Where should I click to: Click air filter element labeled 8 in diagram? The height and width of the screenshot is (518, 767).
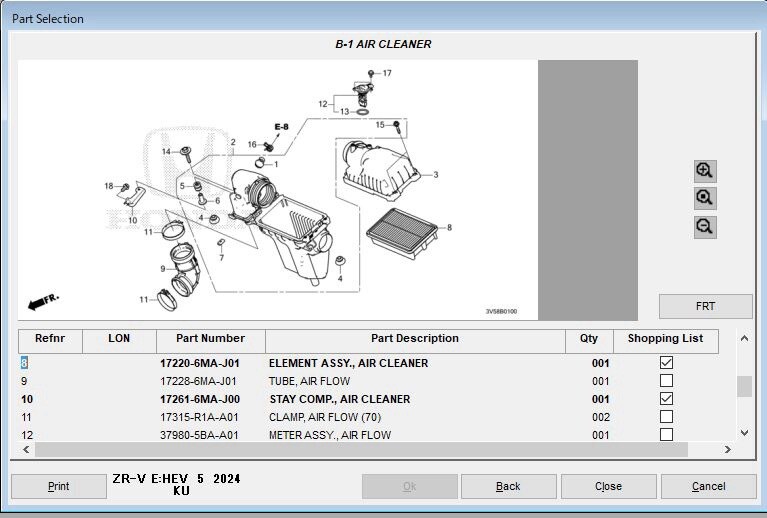point(402,234)
